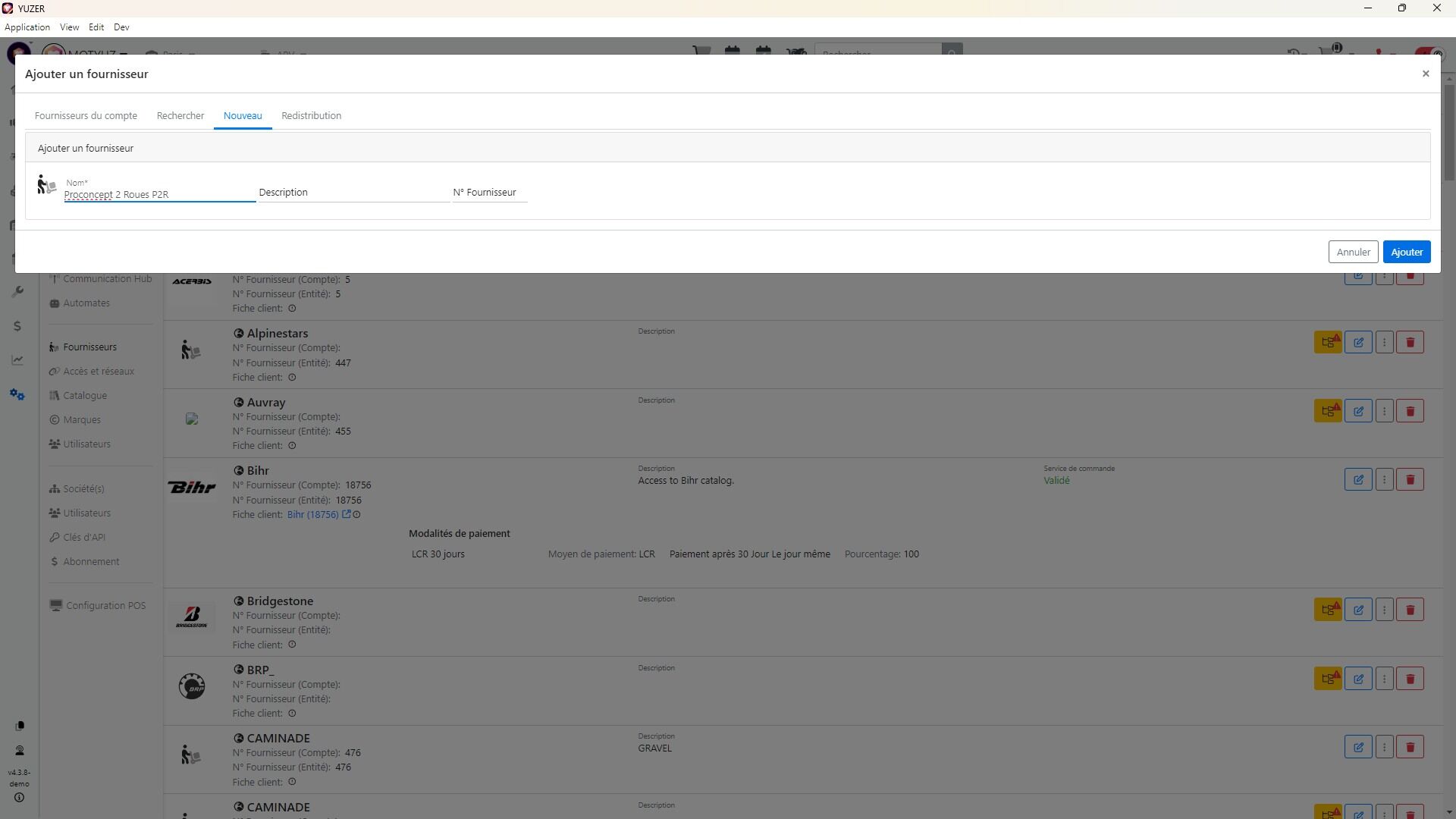Edit the Bihr supplier entry
This screenshot has height=819, width=1456.
1358,479
